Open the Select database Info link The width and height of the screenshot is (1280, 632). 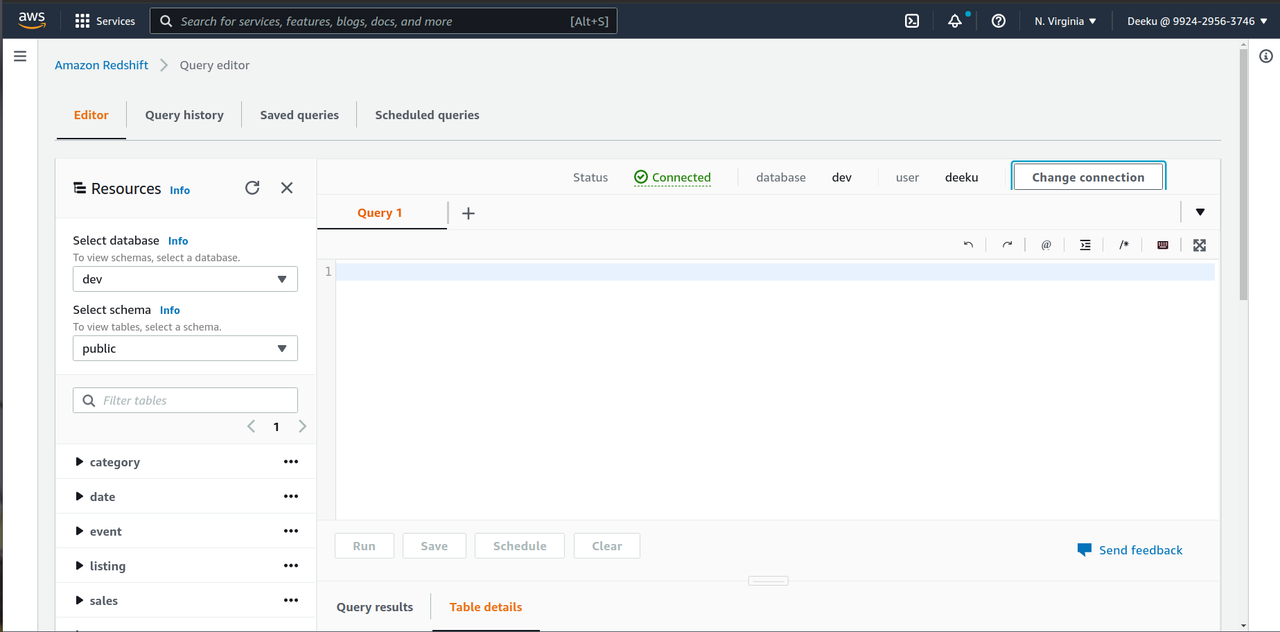[178, 241]
